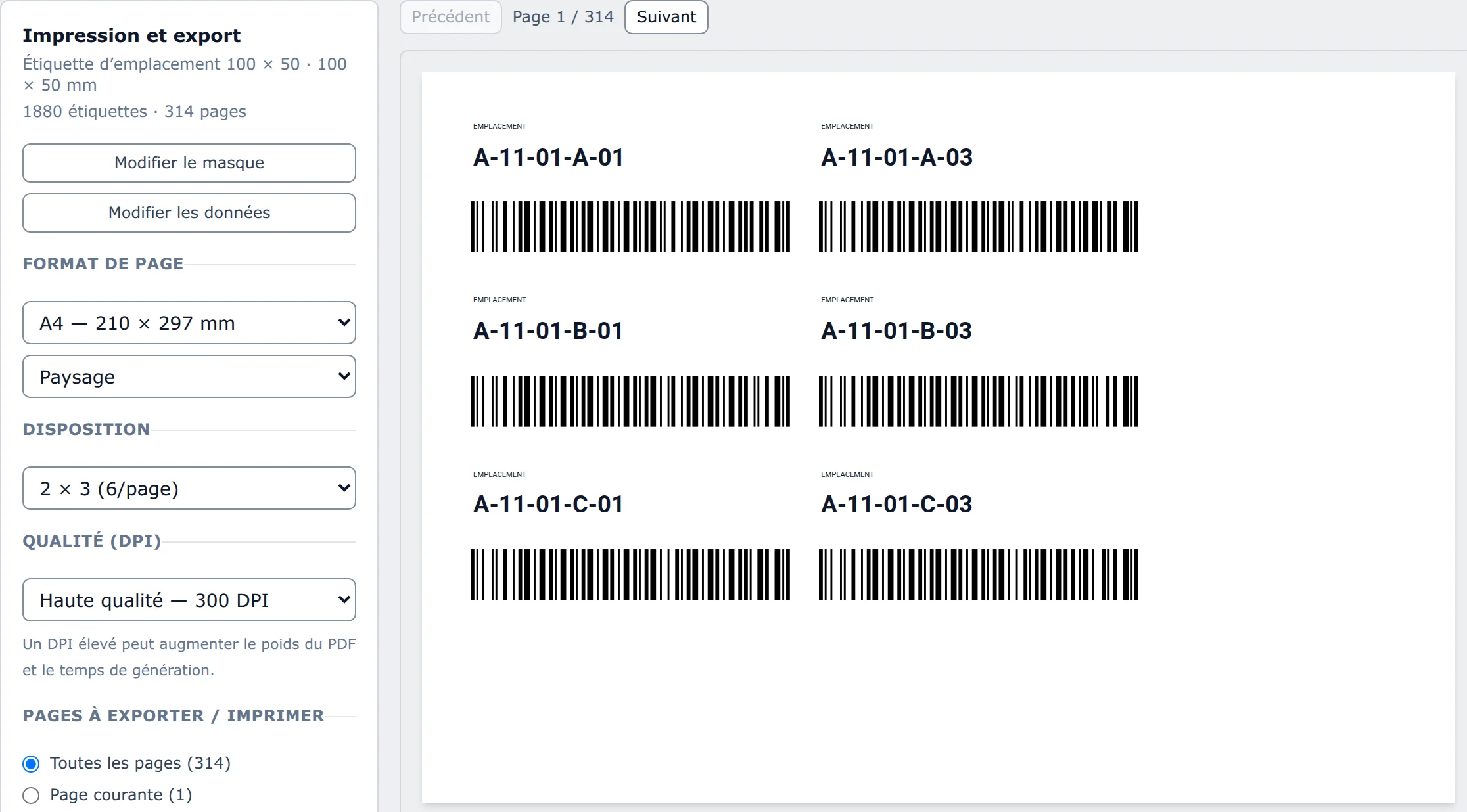Select the barcode under A-11-01-B-03
The image size is (1467, 812).
point(979,401)
